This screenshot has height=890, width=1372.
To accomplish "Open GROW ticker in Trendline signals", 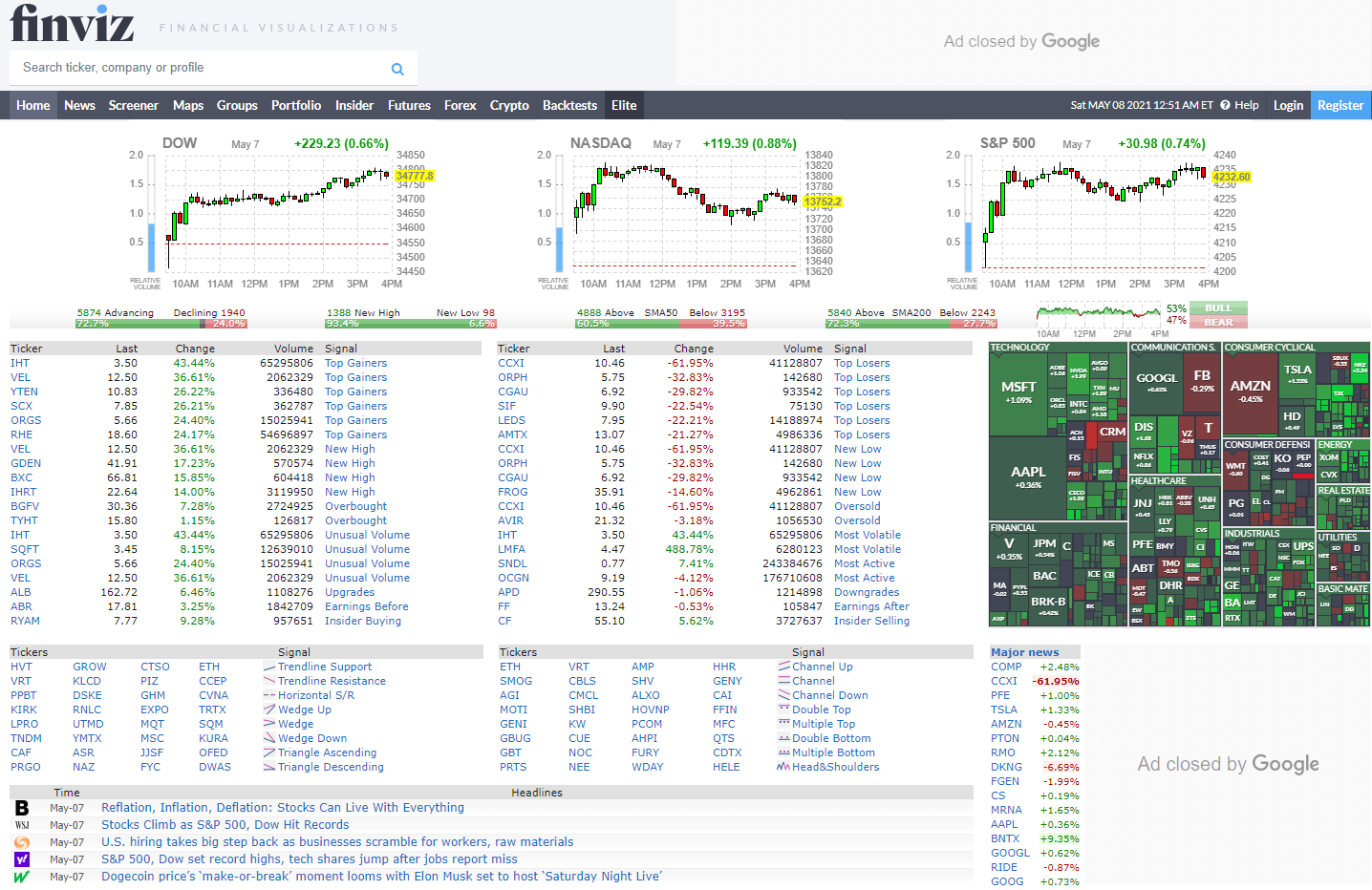I will pos(90,667).
